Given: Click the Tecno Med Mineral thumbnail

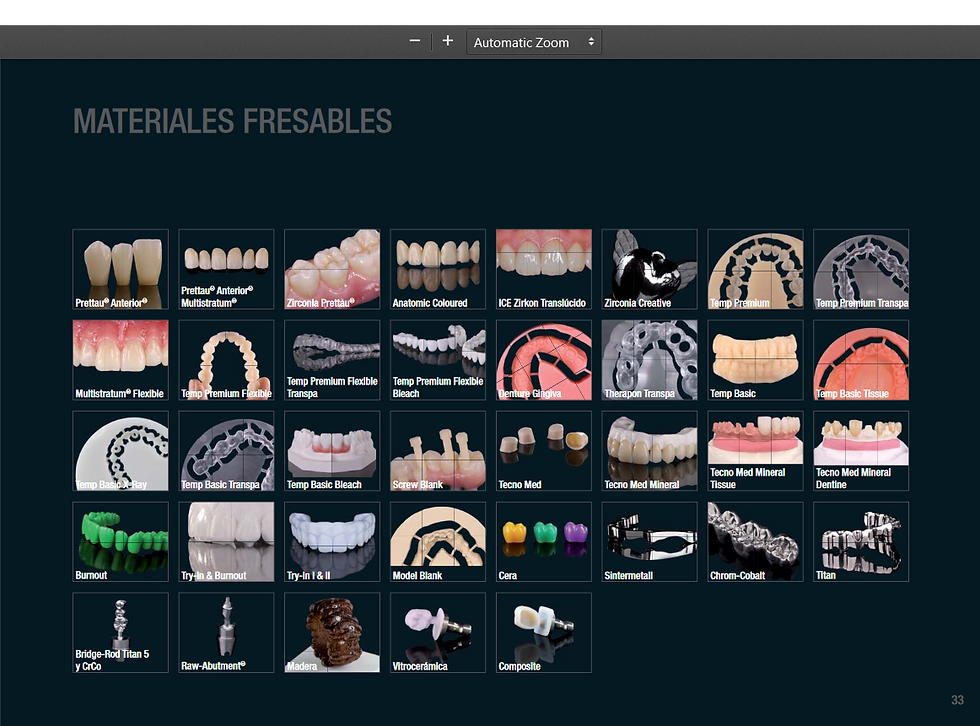Looking at the screenshot, I should click(649, 451).
